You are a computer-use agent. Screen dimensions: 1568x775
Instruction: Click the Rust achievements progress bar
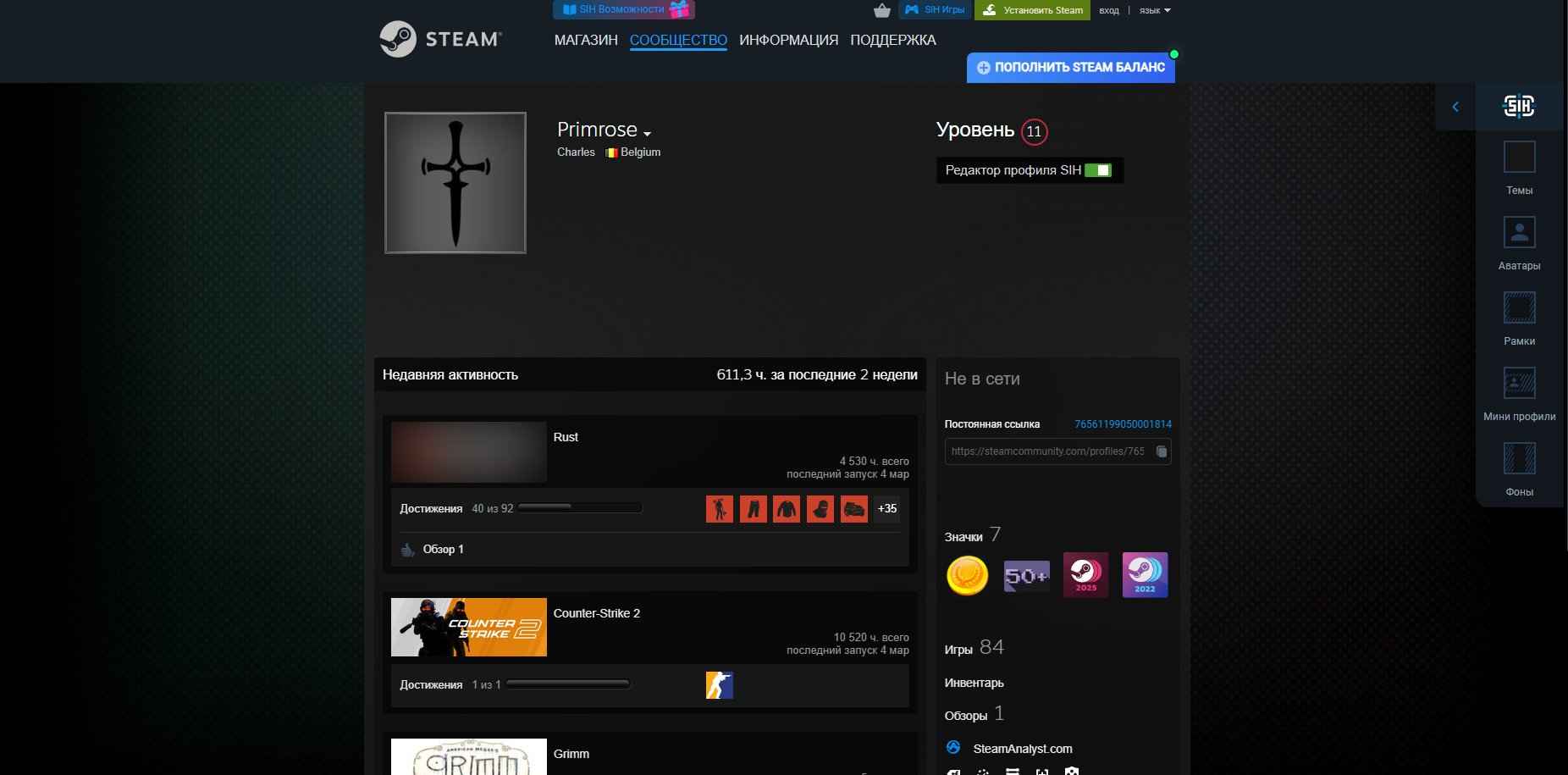(x=581, y=509)
